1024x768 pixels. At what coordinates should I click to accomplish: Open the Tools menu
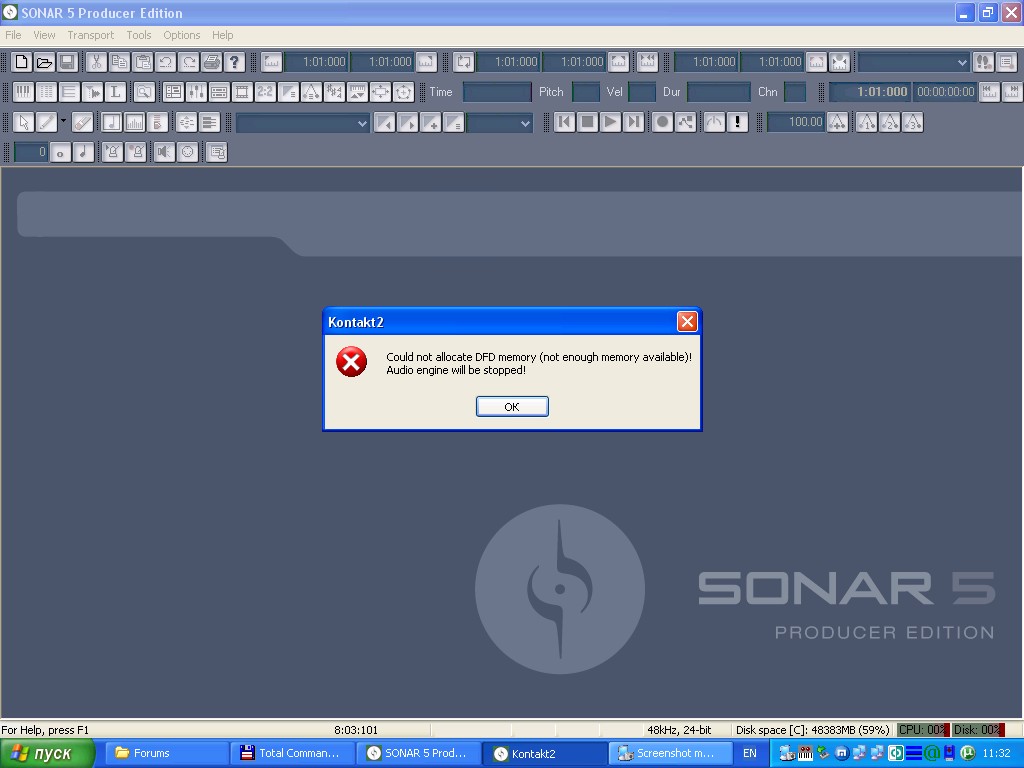tap(138, 35)
